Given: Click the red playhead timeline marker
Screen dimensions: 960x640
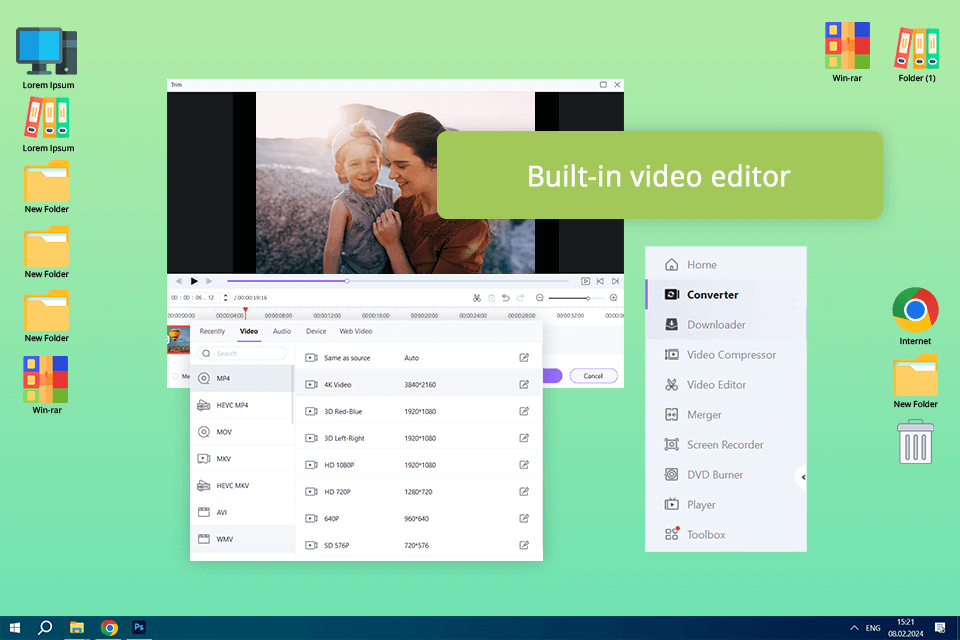Looking at the screenshot, I should (x=246, y=312).
